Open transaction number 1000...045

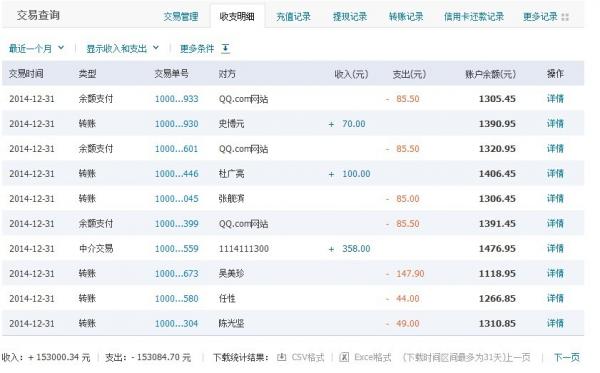click(x=176, y=199)
